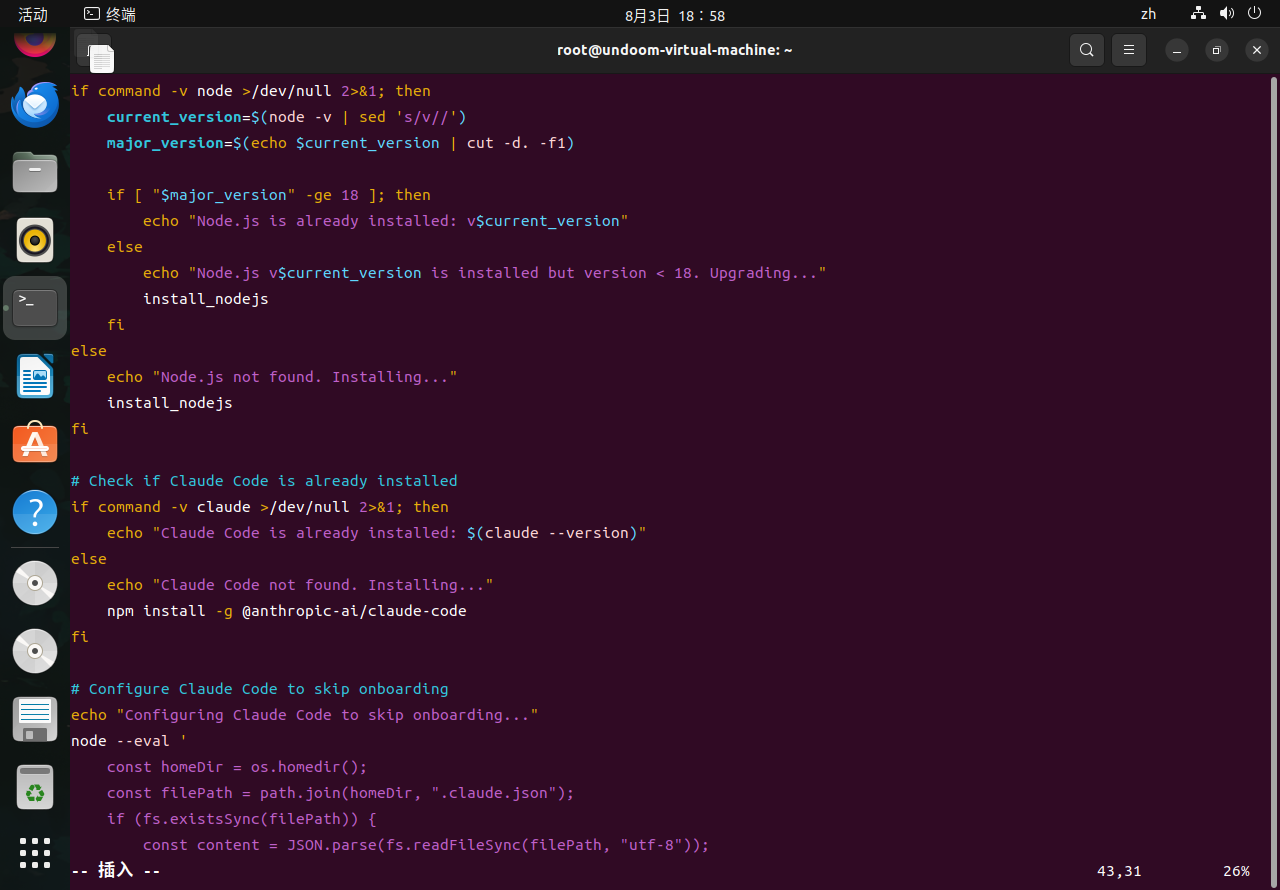Viewport: 1280px width, 890px height.
Task: Click the echo "Claude Code not found. Installing..." line
Action: pyautogui.click(x=300, y=585)
